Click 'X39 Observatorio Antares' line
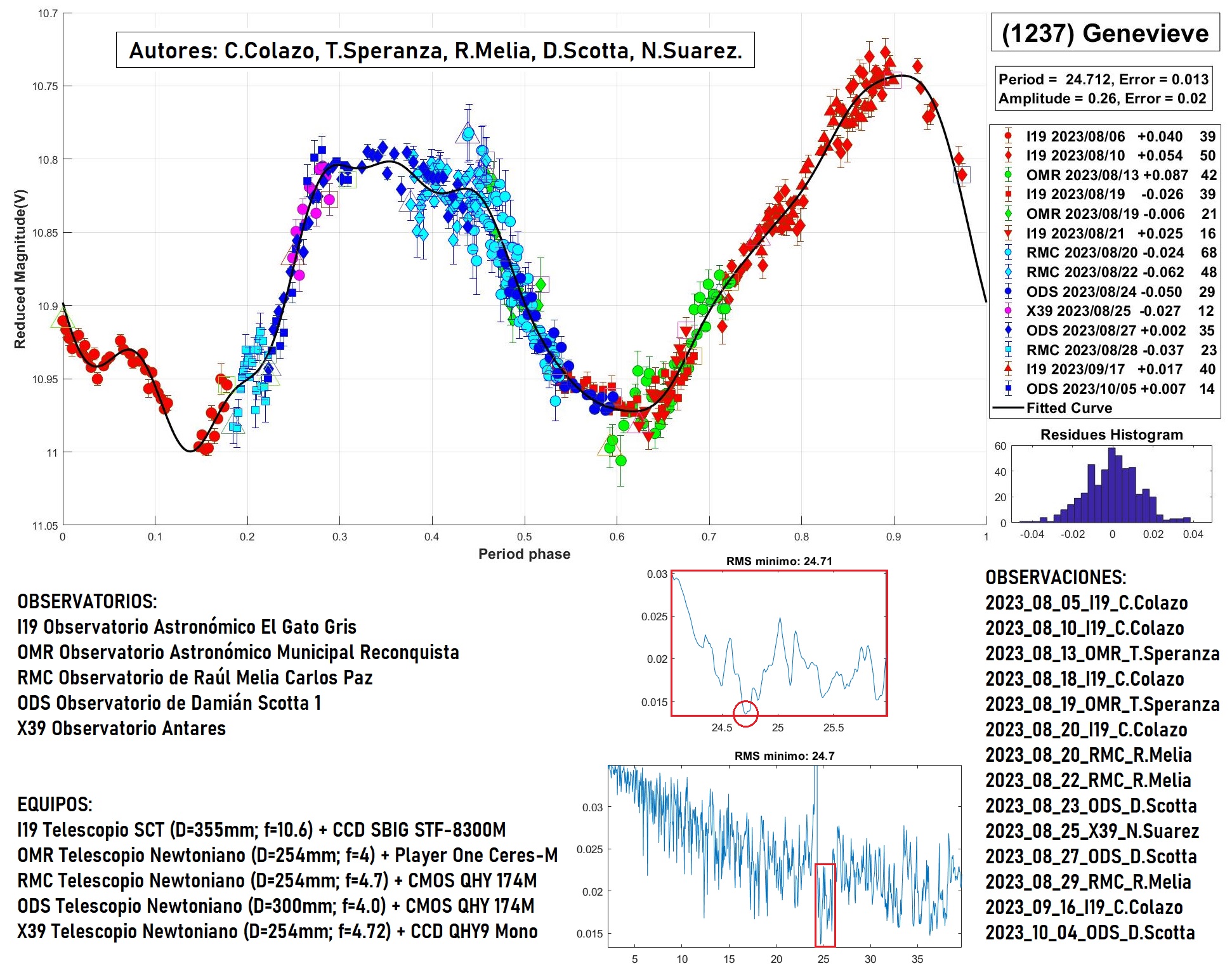 (122, 728)
